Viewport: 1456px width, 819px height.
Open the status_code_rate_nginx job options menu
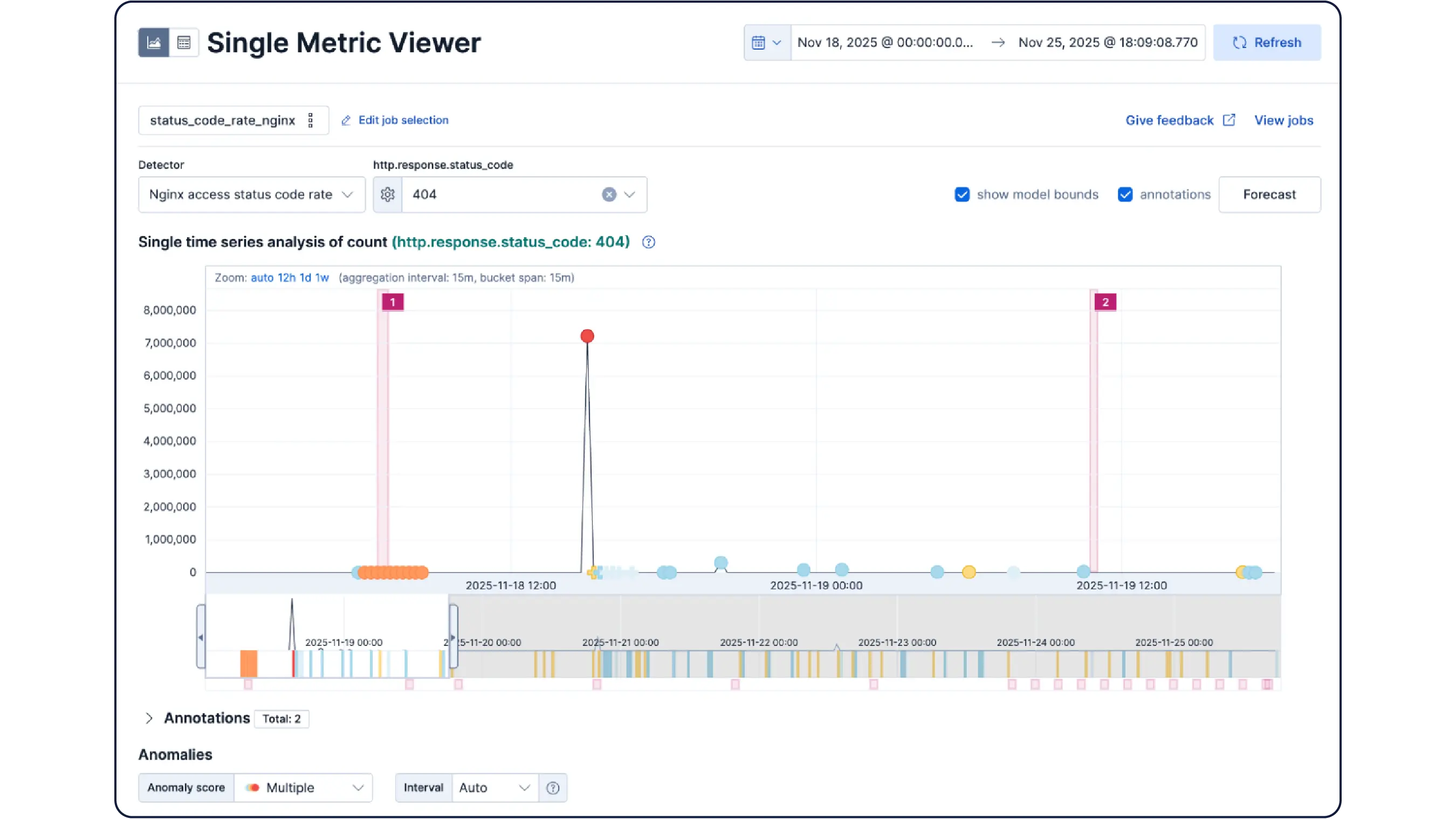coord(310,120)
